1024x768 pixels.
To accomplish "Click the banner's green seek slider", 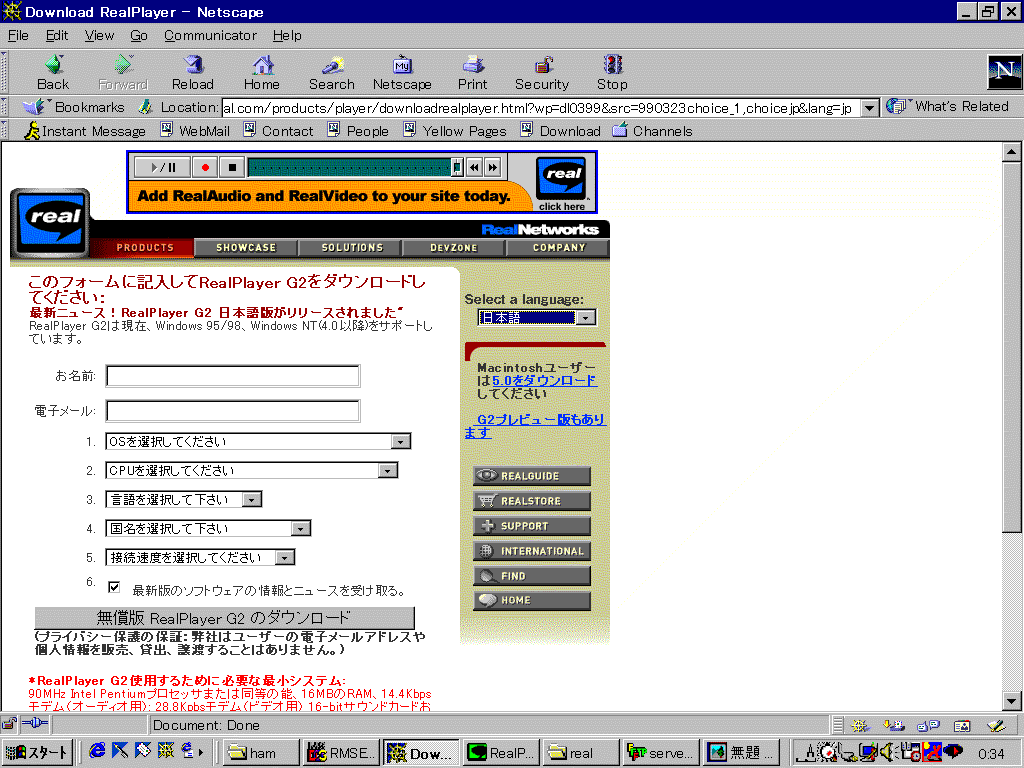I will coord(355,167).
